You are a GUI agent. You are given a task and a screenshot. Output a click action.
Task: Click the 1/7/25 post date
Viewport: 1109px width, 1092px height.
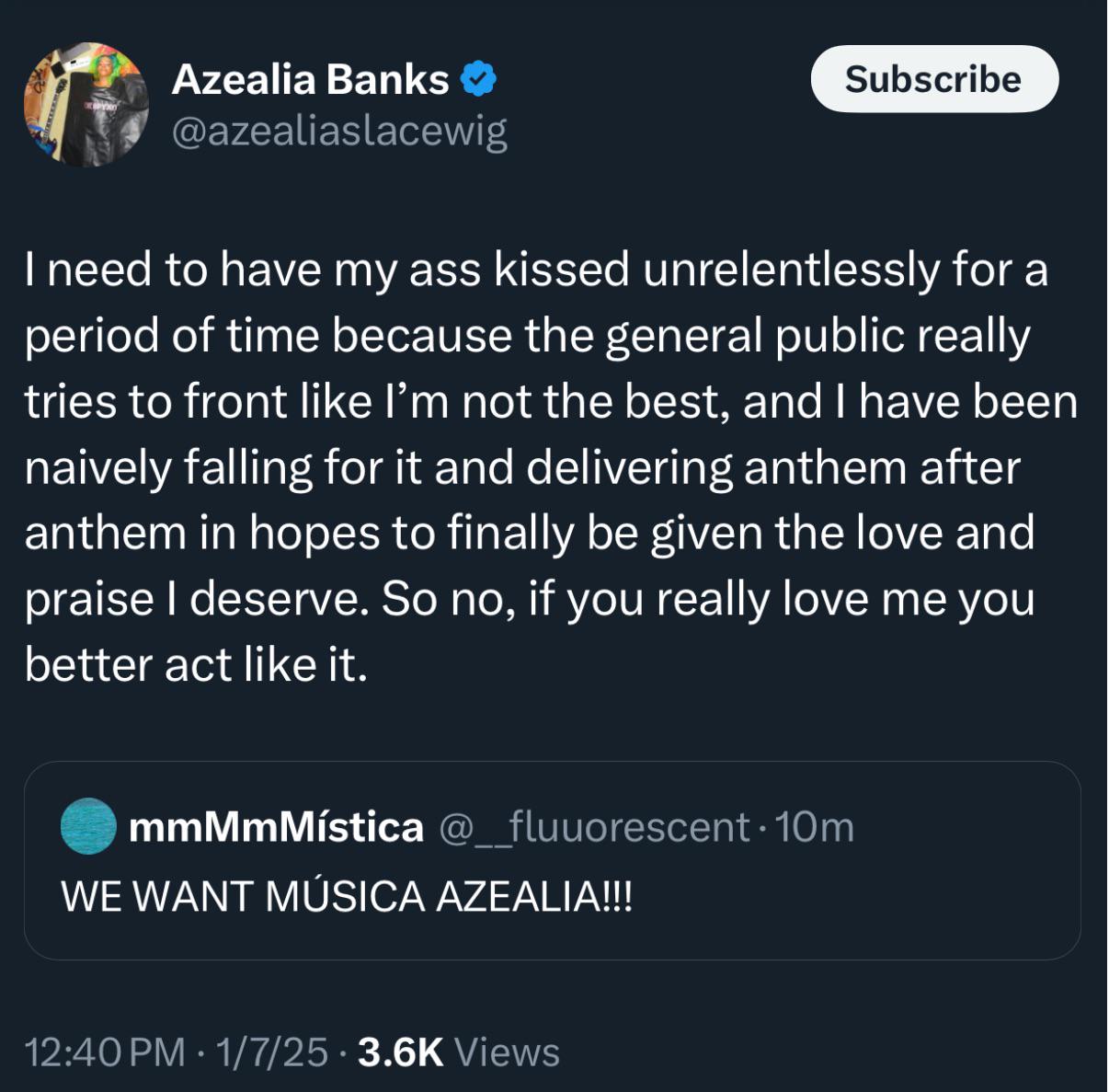(271, 1052)
